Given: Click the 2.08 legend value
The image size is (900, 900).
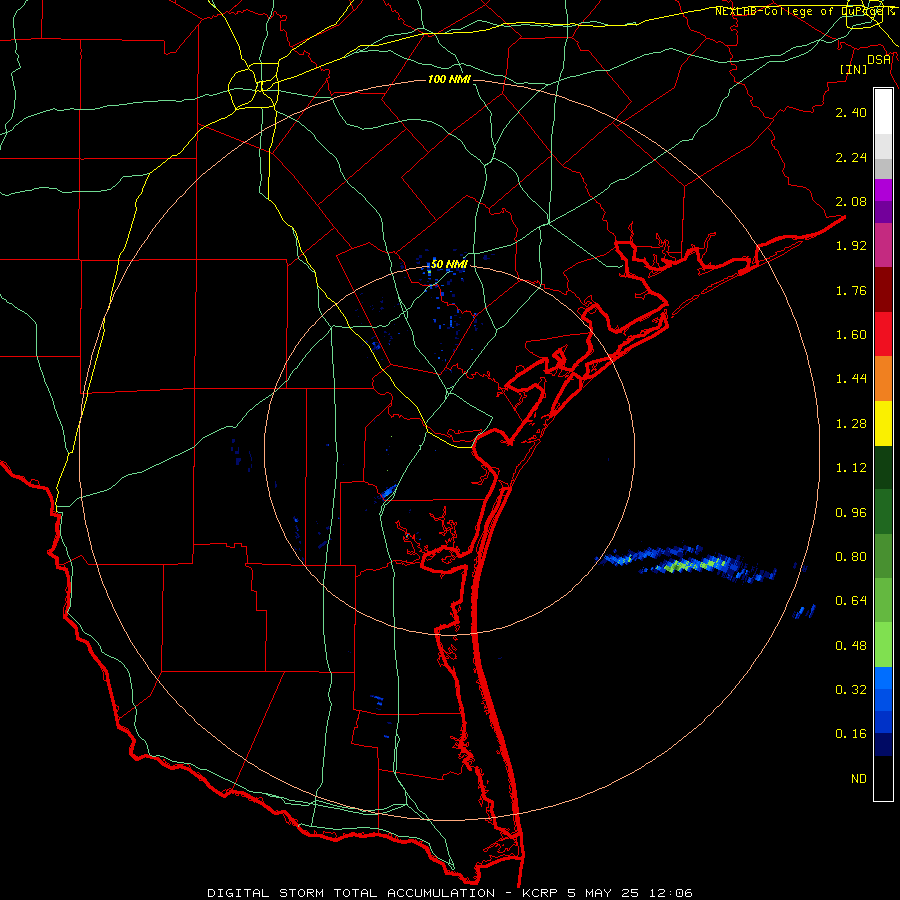Looking at the screenshot, I should 851,201.
